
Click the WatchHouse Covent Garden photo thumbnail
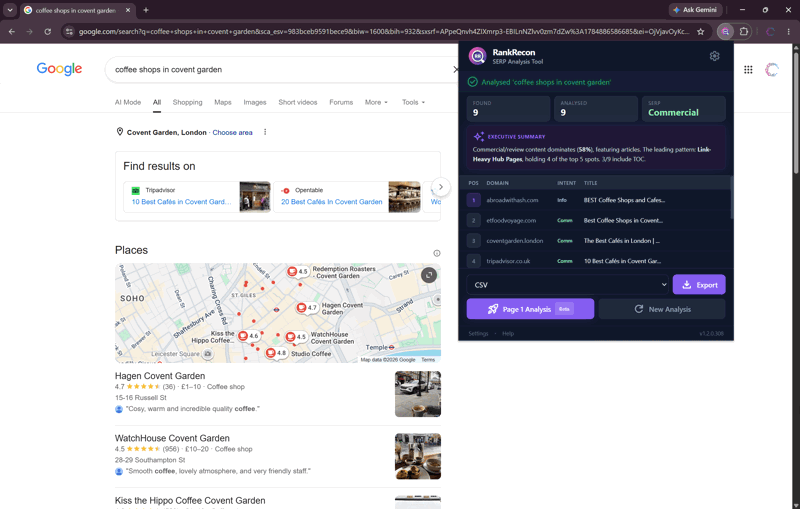tap(418, 456)
